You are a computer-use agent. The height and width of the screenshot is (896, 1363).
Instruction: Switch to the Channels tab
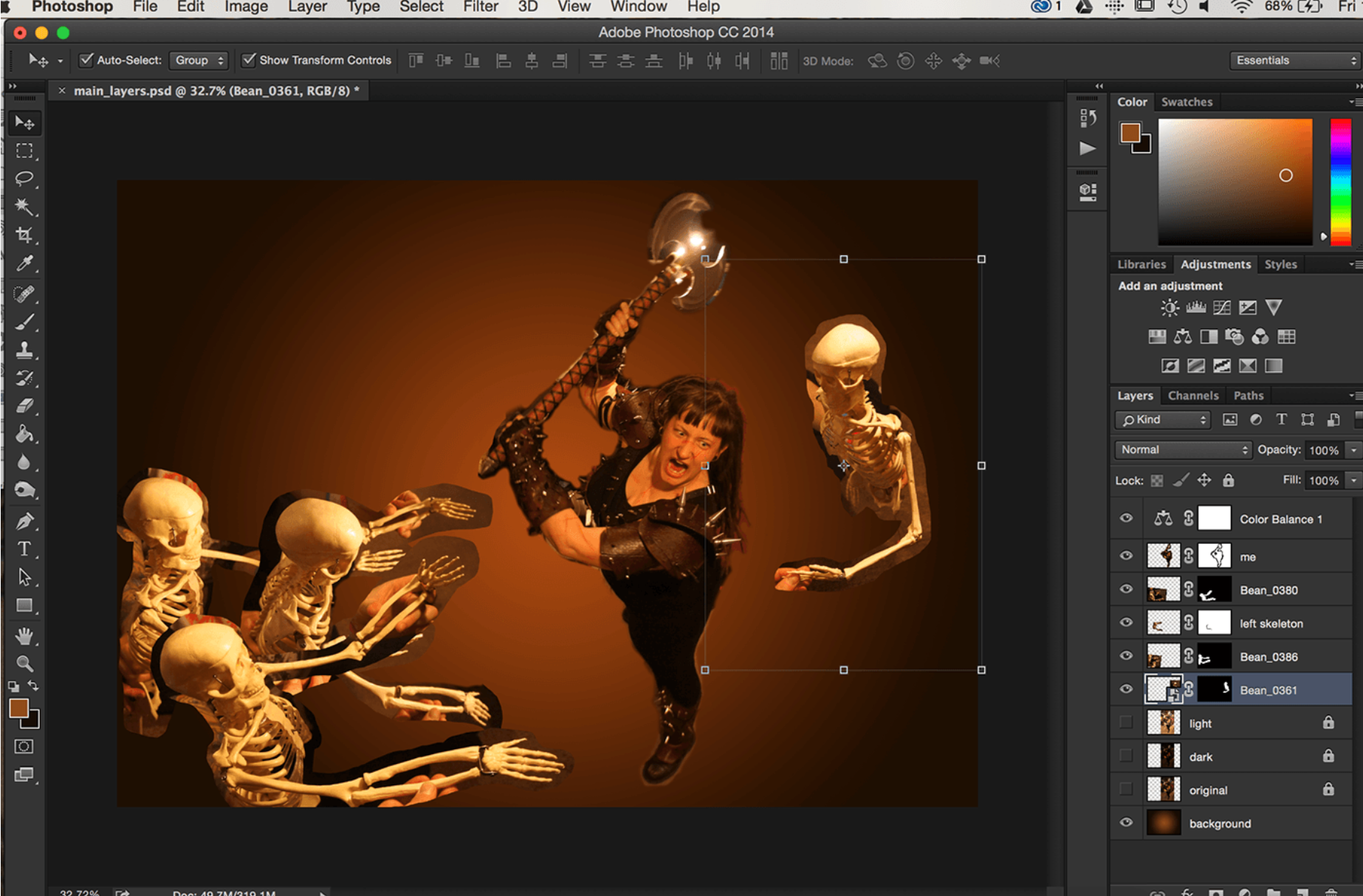pyautogui.click(x=1192, y=396)
